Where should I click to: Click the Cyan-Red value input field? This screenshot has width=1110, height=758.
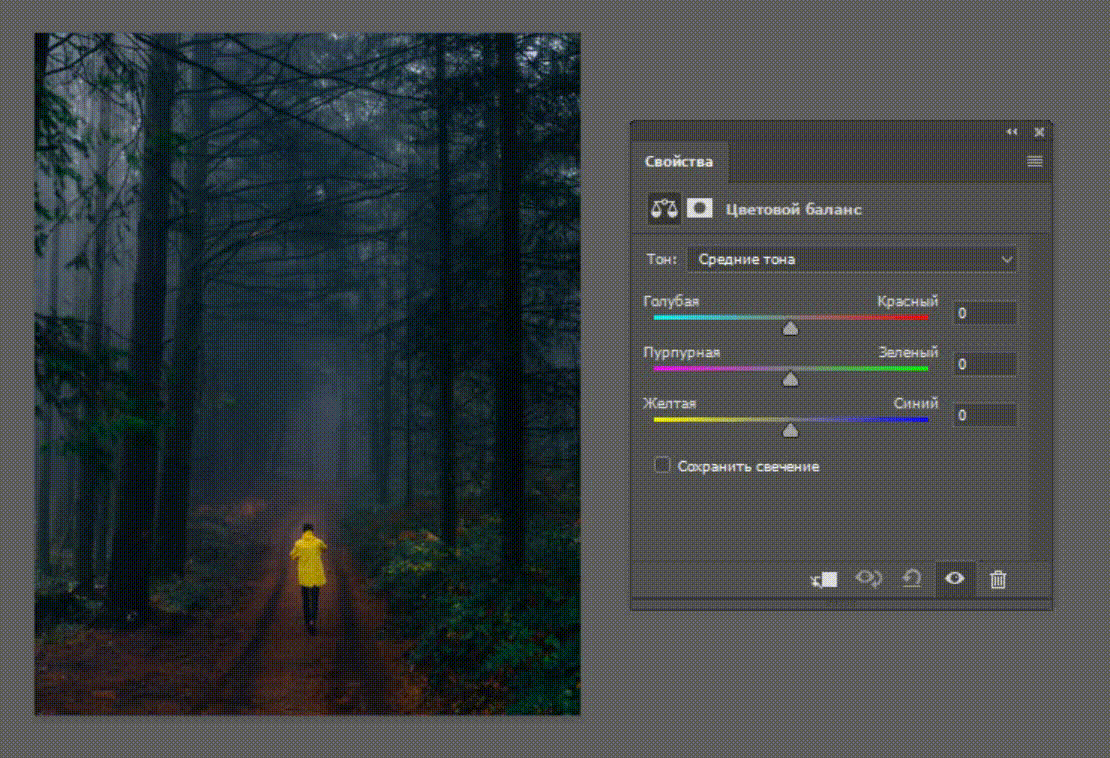pos(985,313)
